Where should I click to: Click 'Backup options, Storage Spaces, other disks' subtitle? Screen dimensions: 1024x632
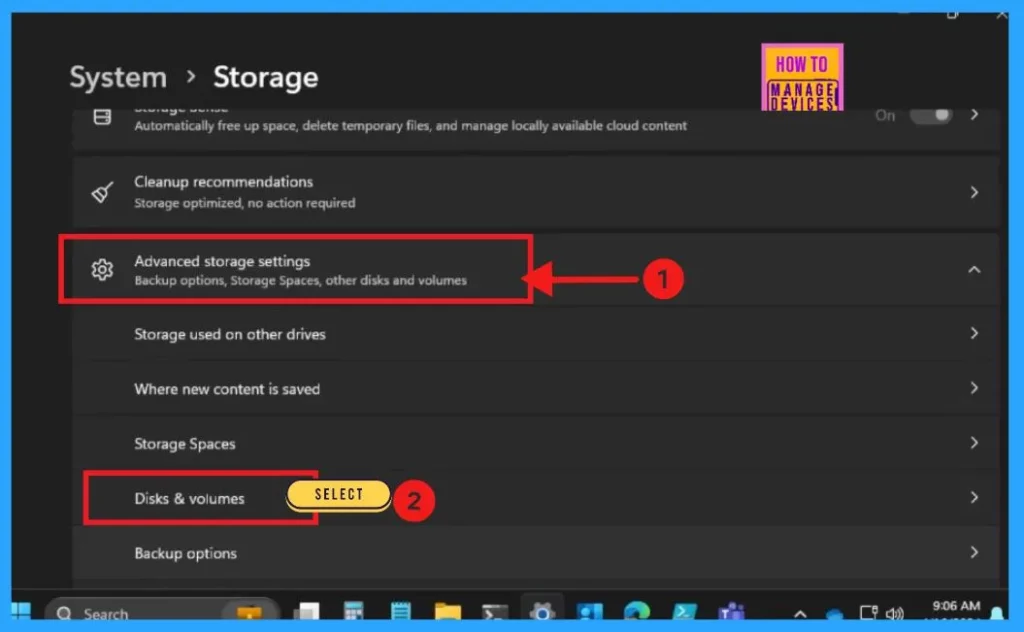click(x=300, y=281)
